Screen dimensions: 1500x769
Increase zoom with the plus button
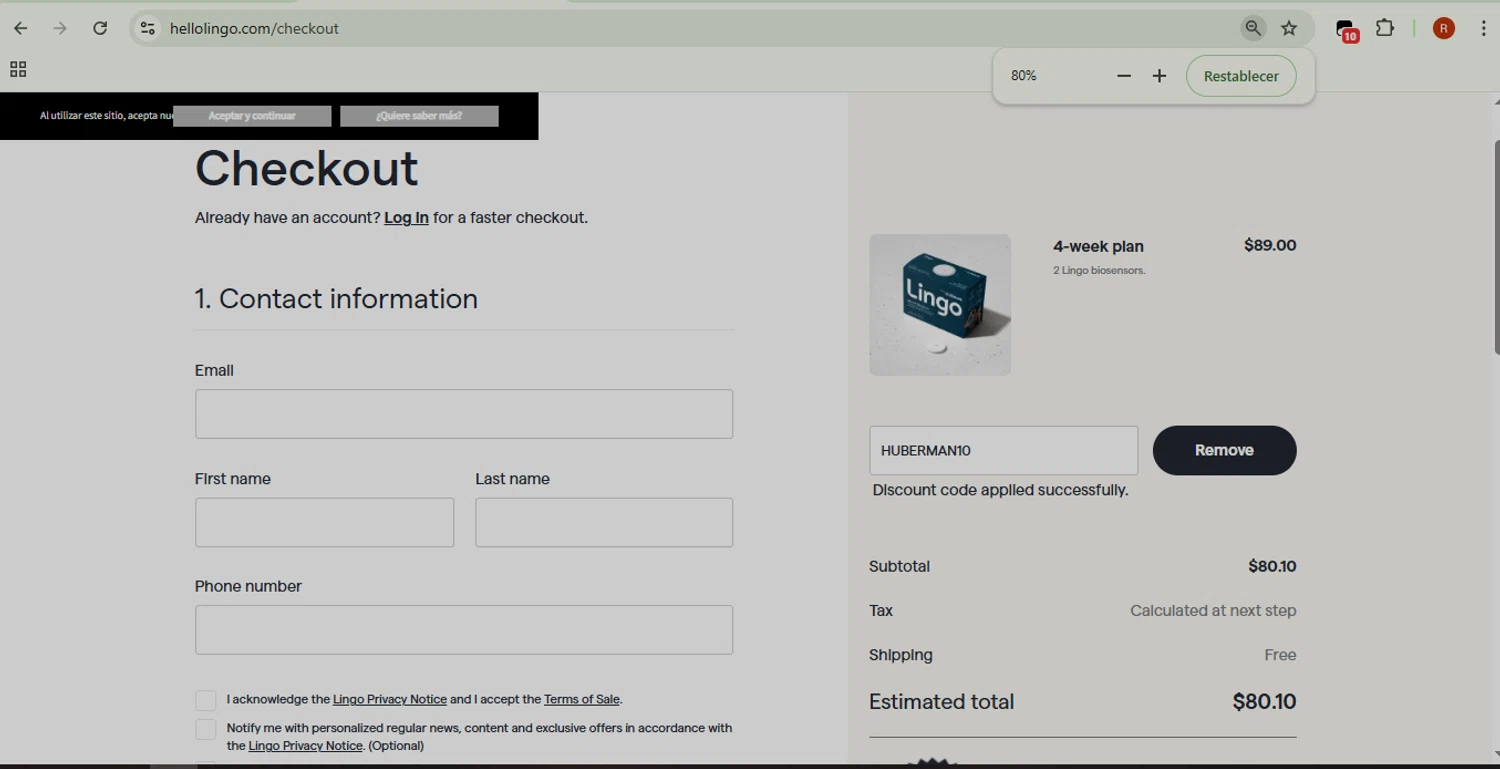(x=1159, y=76)
